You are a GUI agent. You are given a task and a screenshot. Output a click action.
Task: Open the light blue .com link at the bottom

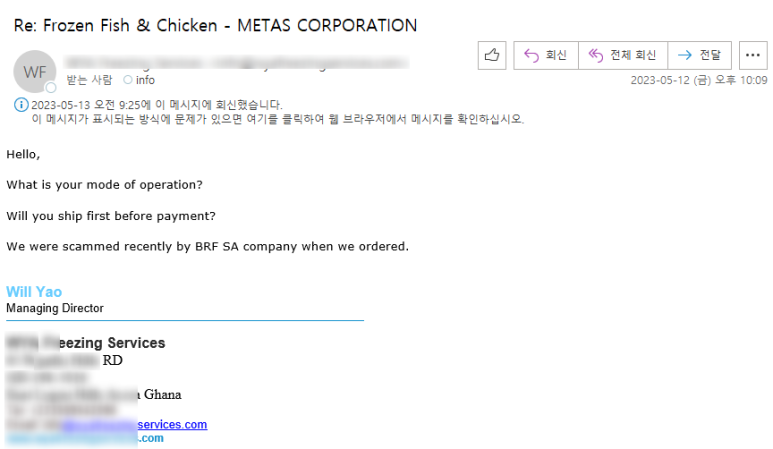[x=150, y=438]
